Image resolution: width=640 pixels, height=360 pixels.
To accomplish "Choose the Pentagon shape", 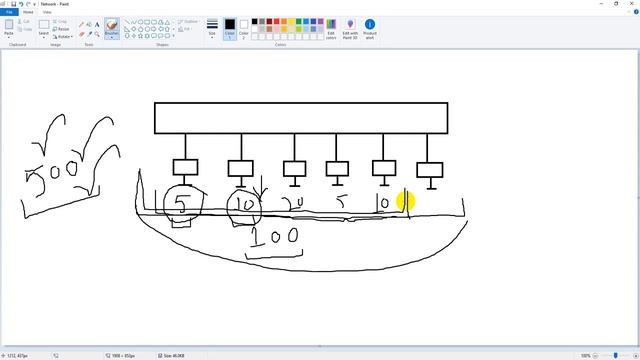I will (x=140, y=29).
